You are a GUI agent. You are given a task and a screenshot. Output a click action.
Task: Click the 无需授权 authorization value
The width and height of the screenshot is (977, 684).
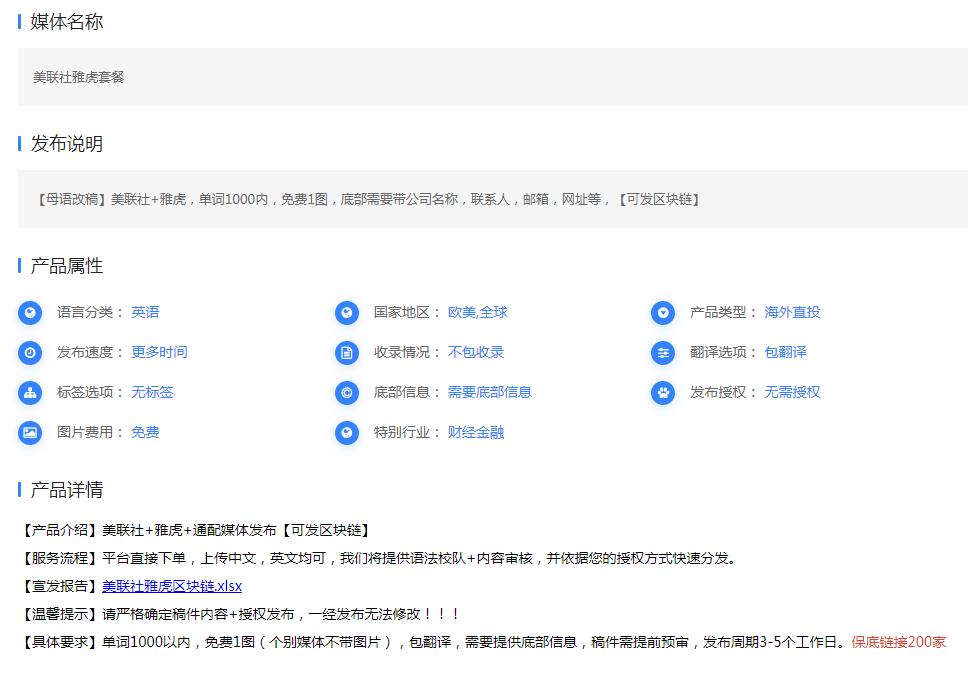coord(793,392)
